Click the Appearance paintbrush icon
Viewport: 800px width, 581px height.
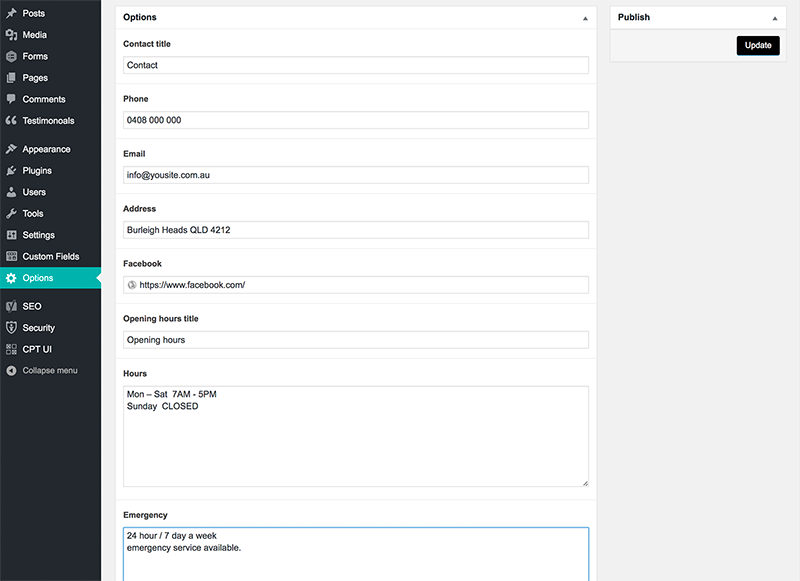(x=11, y=149)
